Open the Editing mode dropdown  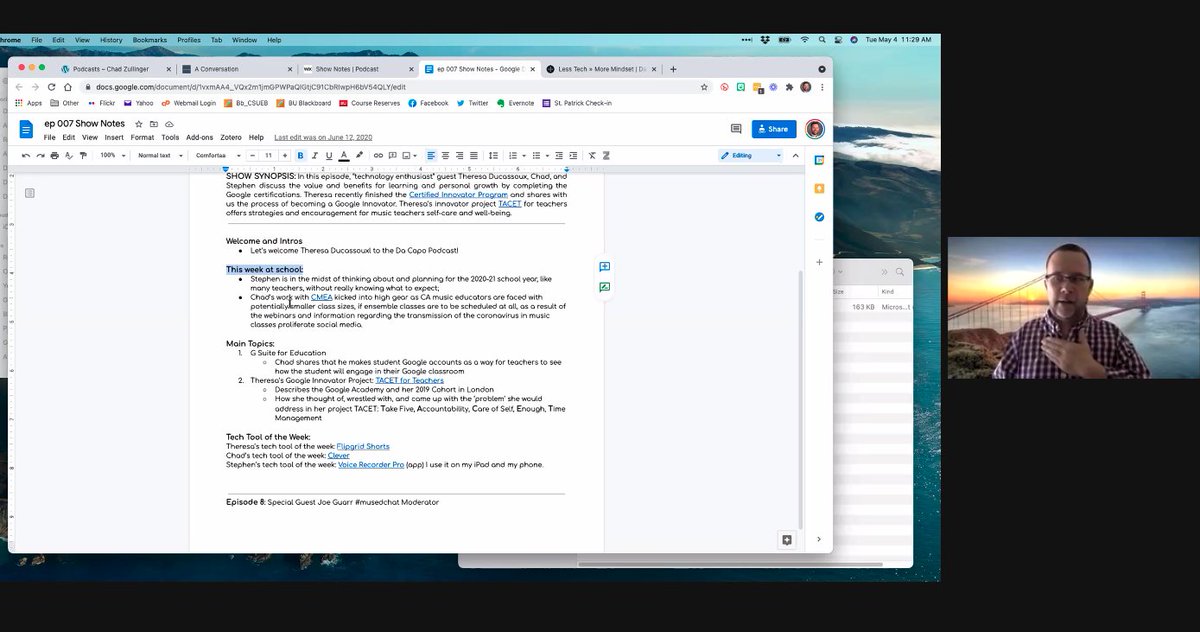click(x=750, y=156)
